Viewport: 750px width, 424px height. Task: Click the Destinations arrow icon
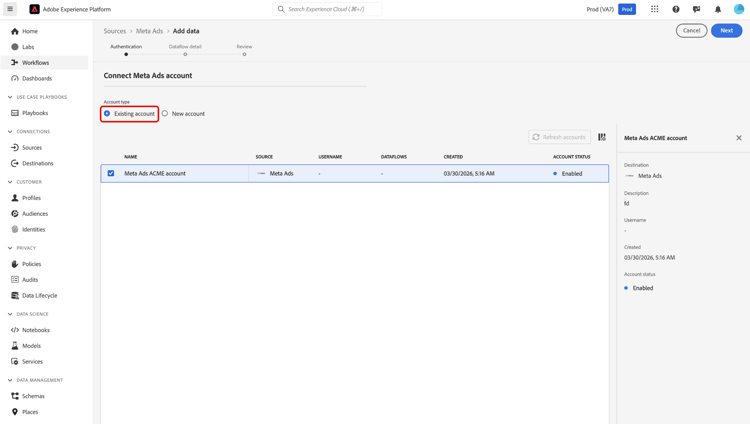15,163
